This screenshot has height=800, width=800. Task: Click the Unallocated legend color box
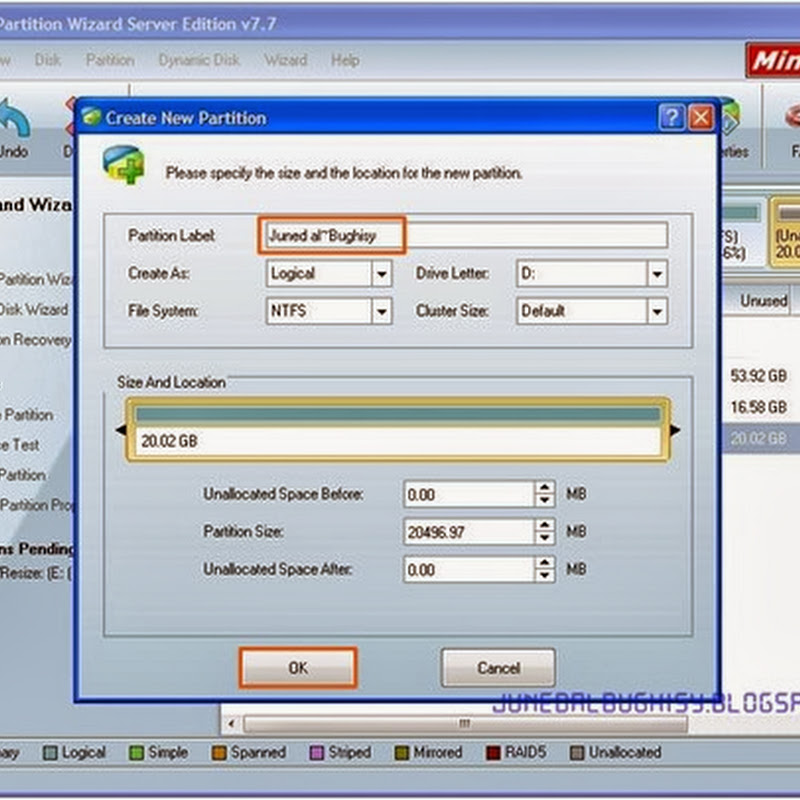[x=577, y=753]
